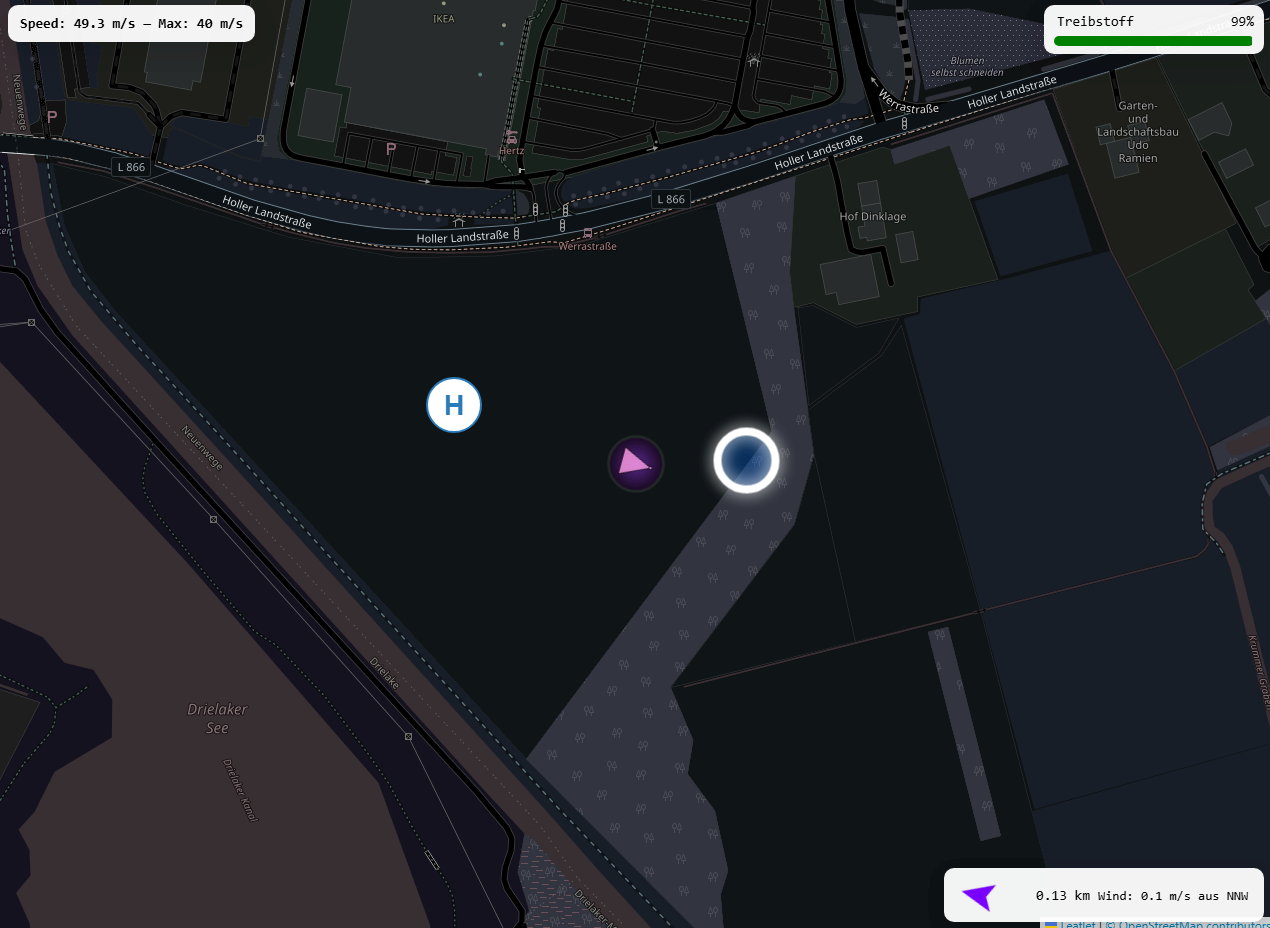Screen dimensions: 1270x928
Task: Click the Werrastraße bus stop icon
Action: coord(587,233)
